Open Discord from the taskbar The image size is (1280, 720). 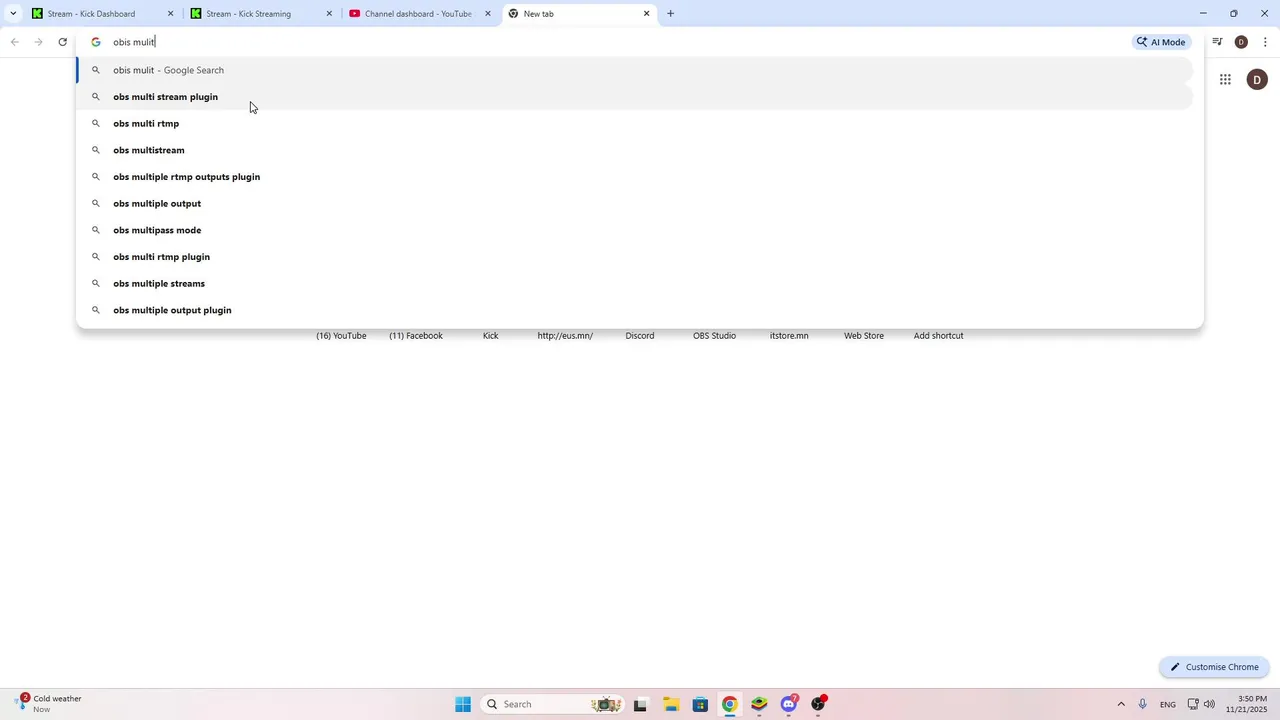[789, 704]
